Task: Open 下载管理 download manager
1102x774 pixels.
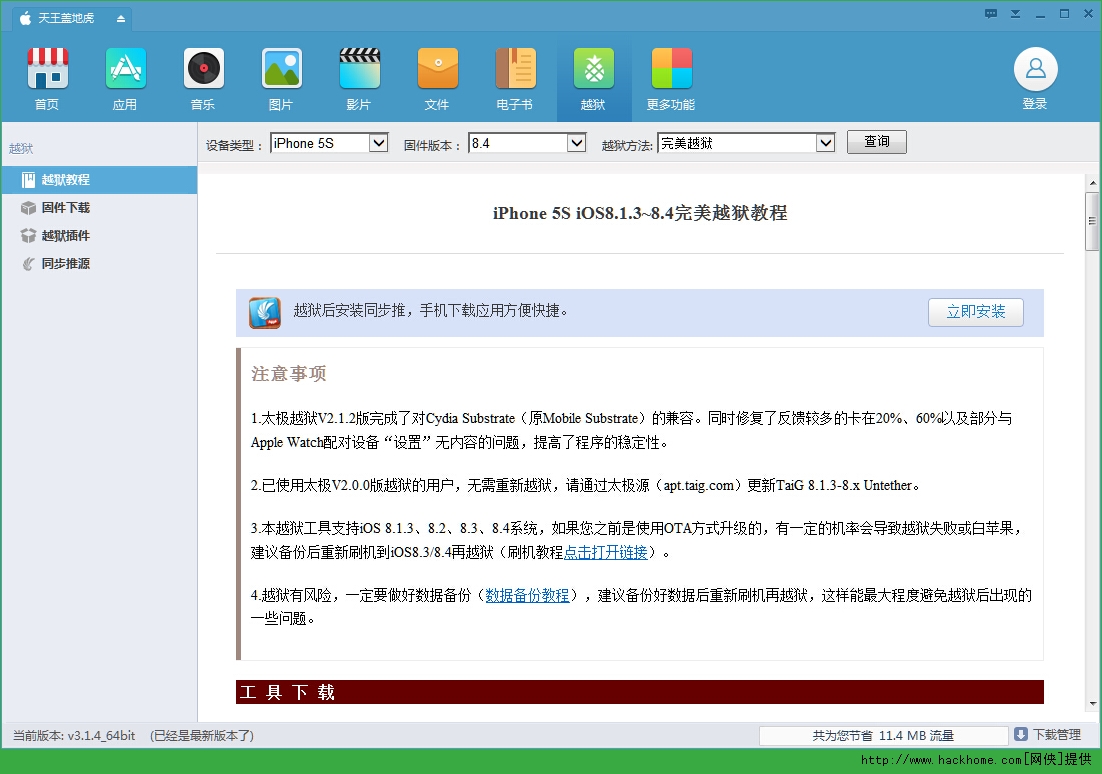Action: pyautogui.click(x=1048, y=735)
